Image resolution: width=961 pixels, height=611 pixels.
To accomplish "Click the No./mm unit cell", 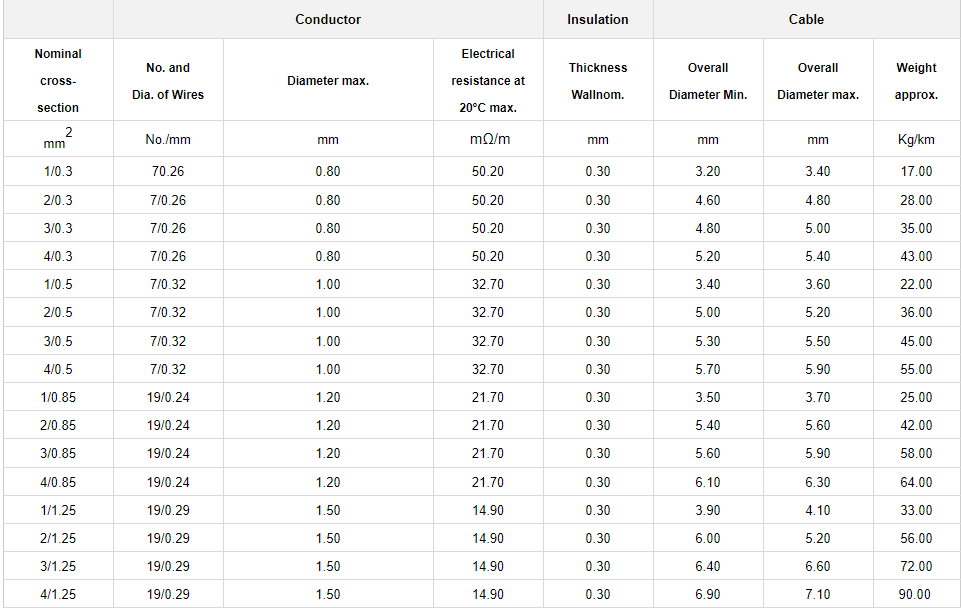I will (168, 140).
